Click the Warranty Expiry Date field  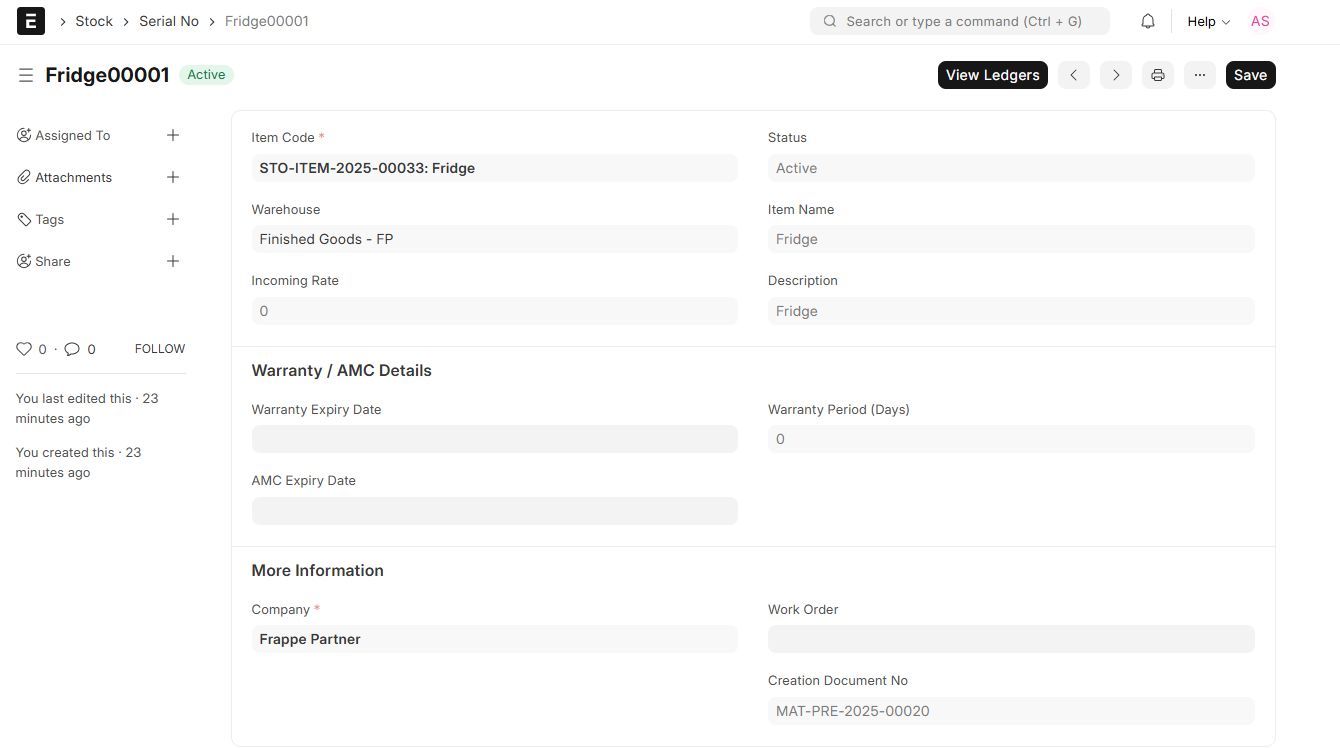[494, 439]
